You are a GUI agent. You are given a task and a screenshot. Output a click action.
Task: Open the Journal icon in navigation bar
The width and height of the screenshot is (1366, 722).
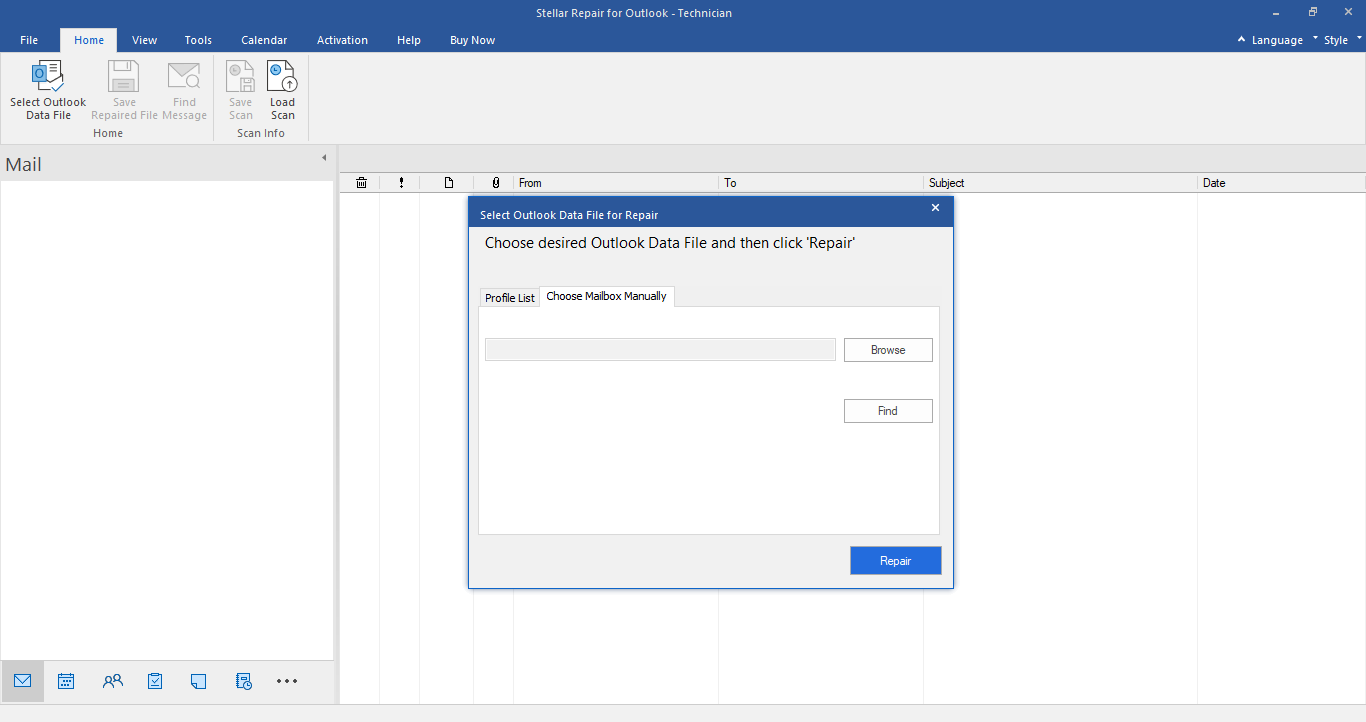(x=244, y=681)
